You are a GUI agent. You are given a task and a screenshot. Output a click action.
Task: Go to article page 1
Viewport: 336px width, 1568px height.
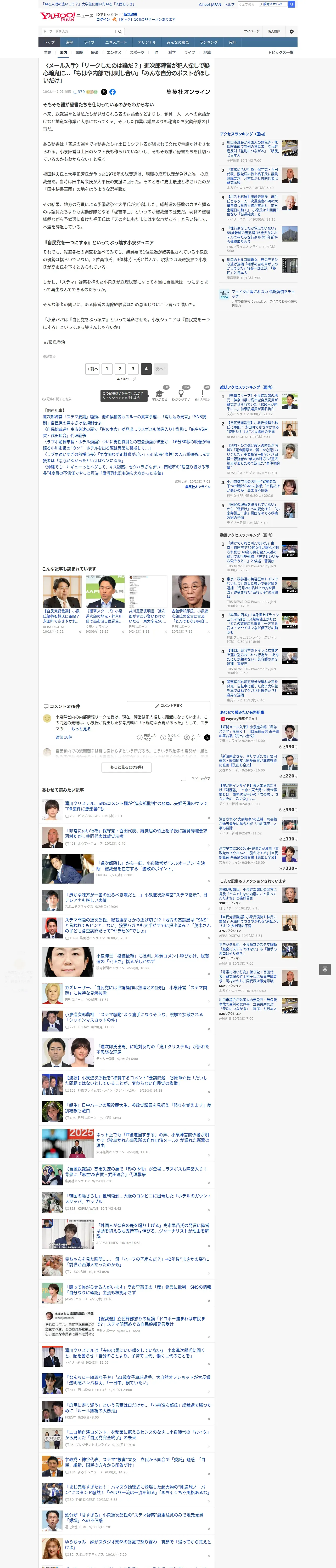pos(107,368)
